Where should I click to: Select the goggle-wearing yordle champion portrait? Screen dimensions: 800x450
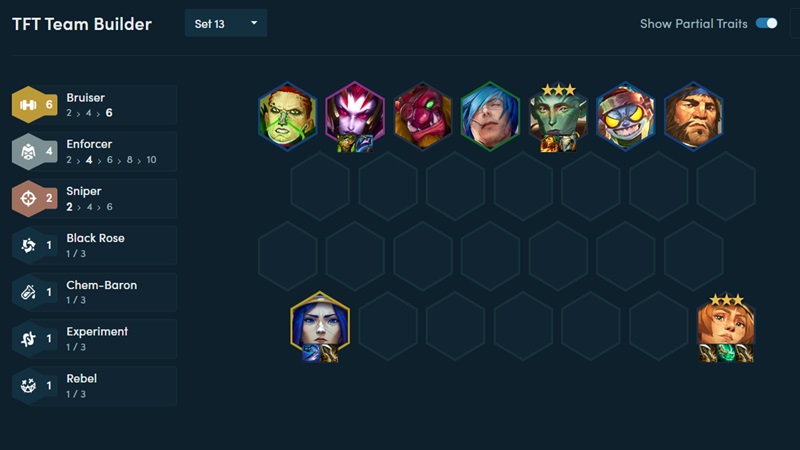click(x=626, y=116)
